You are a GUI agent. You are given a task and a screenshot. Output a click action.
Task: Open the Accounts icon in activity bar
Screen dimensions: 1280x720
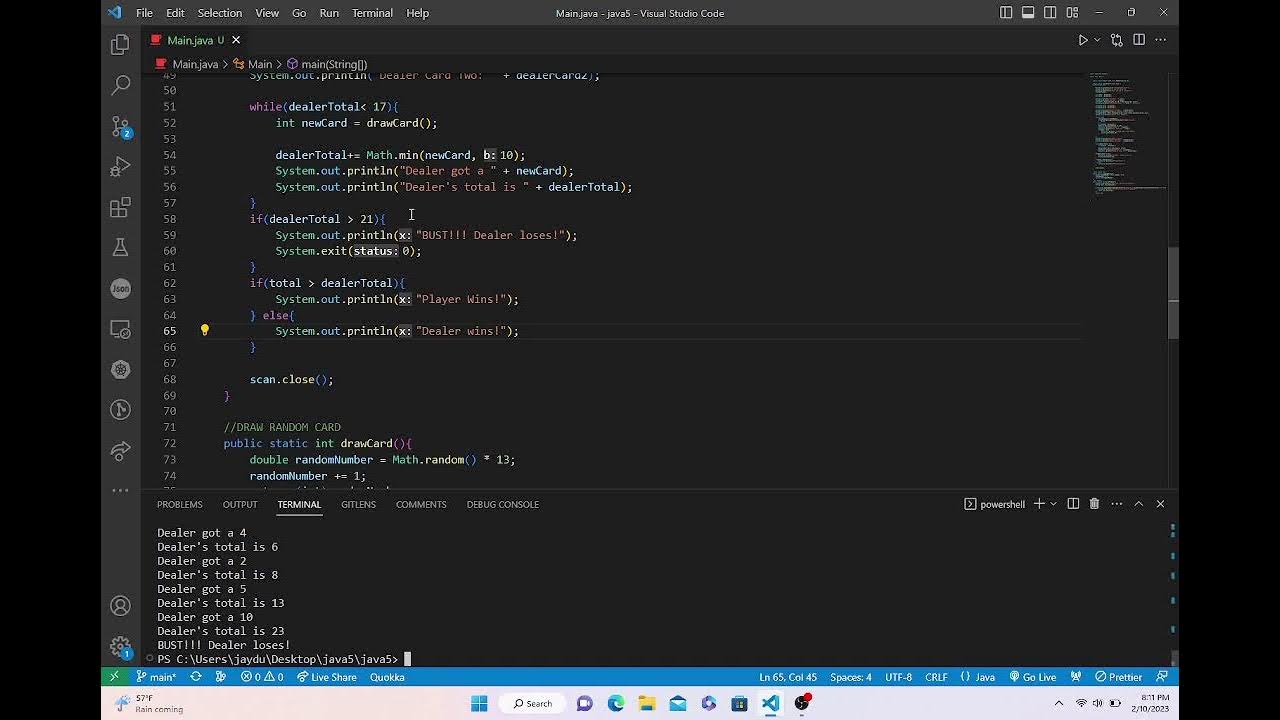pyautogui.click(x=121, y=606)
